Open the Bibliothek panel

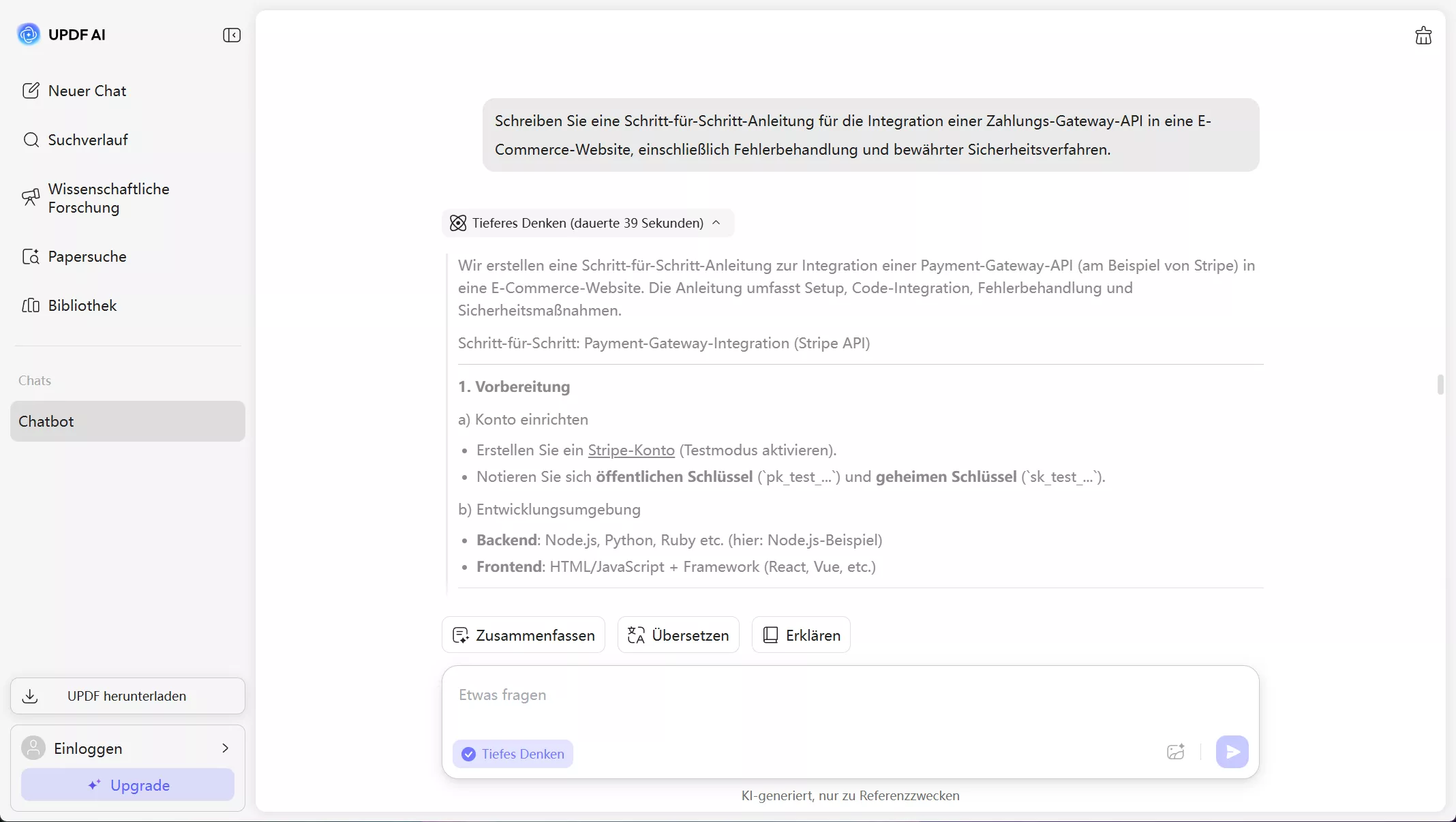[82, 305]
